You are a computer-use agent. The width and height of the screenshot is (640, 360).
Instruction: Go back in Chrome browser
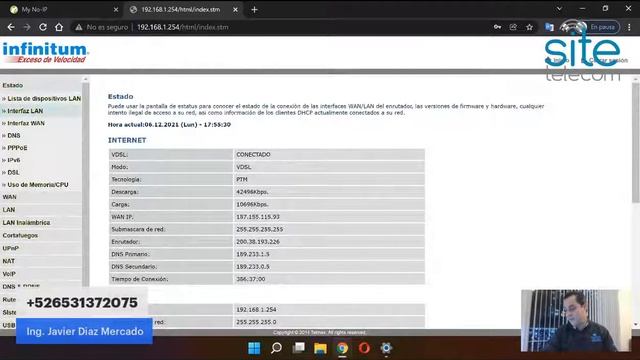[11, 27]
